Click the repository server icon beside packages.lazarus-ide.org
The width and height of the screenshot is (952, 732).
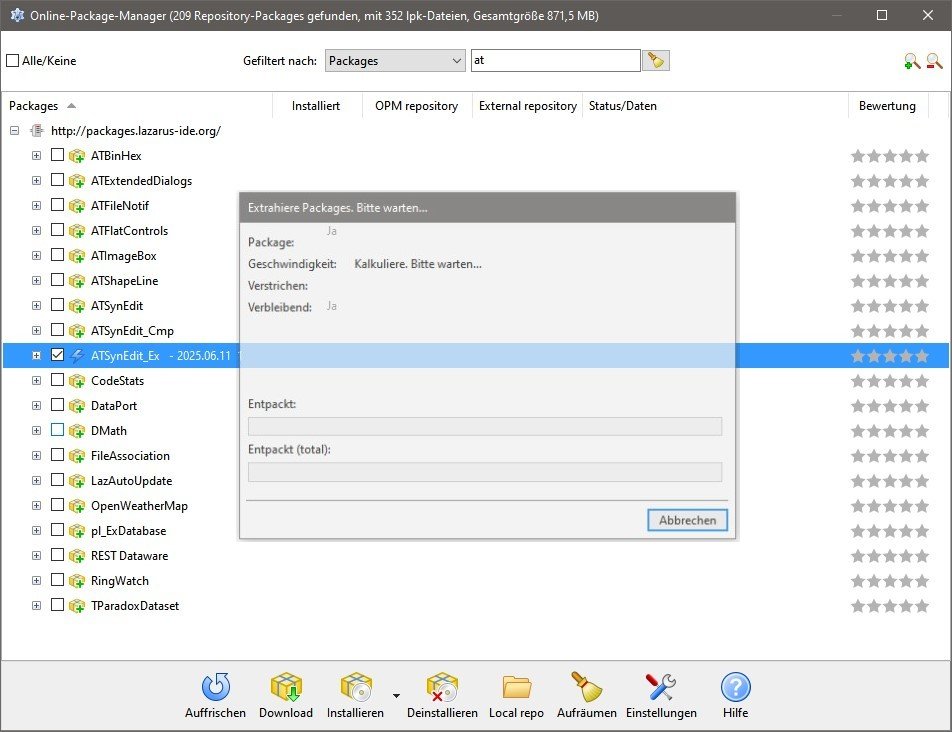(37, 130)
